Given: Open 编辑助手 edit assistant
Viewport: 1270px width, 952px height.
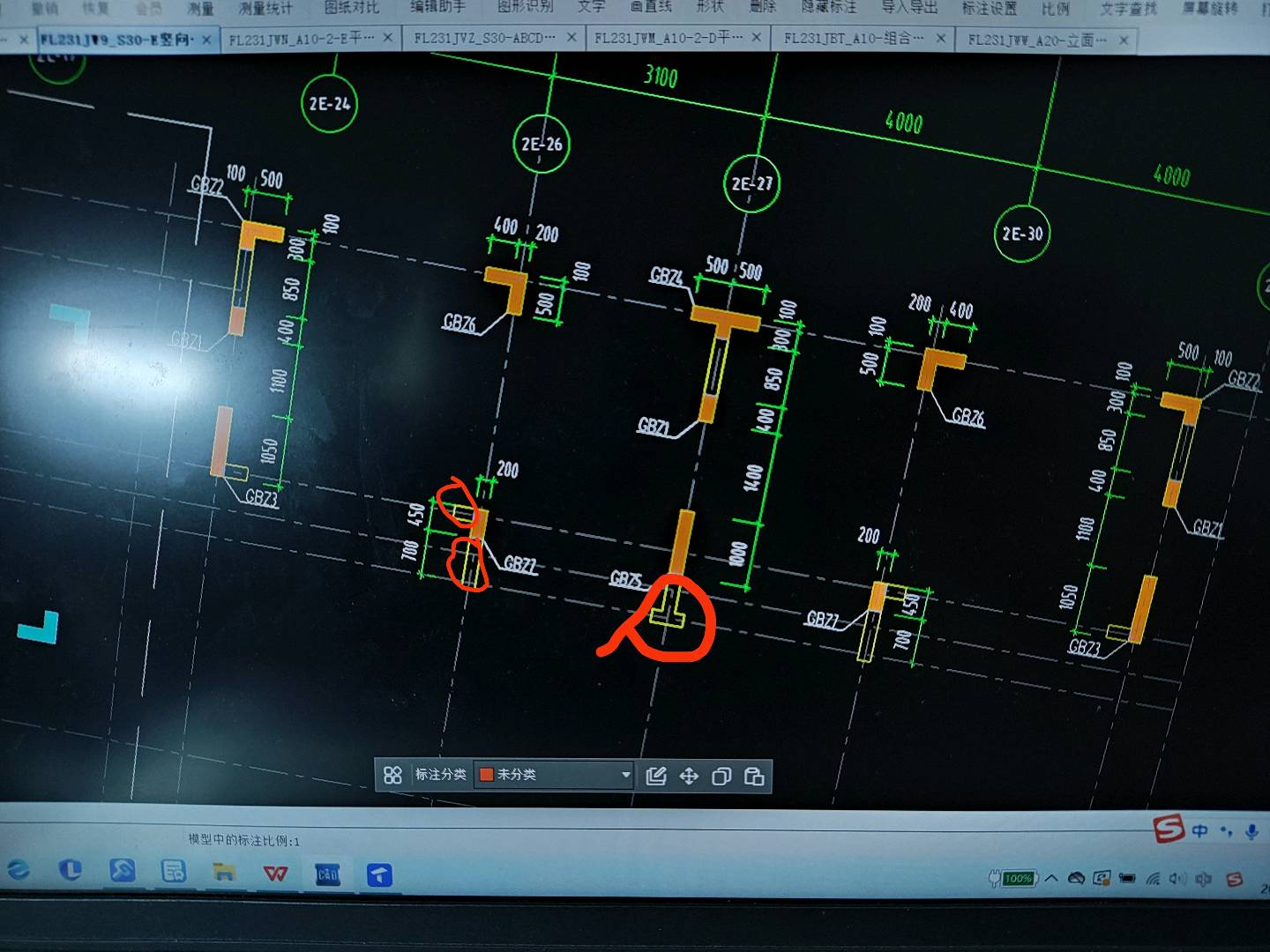Looking at the screenshot, I should (x=437, y=7).
